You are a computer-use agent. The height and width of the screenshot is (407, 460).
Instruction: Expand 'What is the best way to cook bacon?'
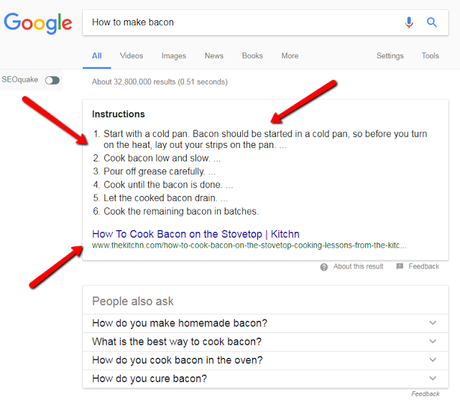[x=265, y=342]
